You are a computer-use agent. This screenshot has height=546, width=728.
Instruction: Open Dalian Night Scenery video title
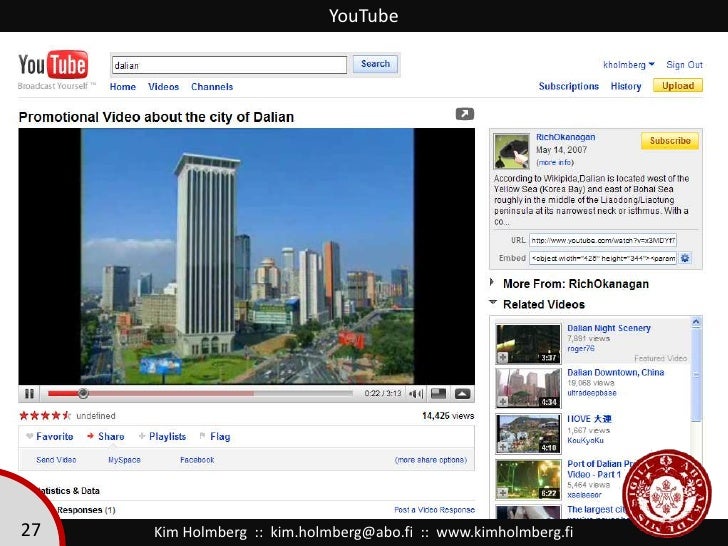(x=609, y=328)
